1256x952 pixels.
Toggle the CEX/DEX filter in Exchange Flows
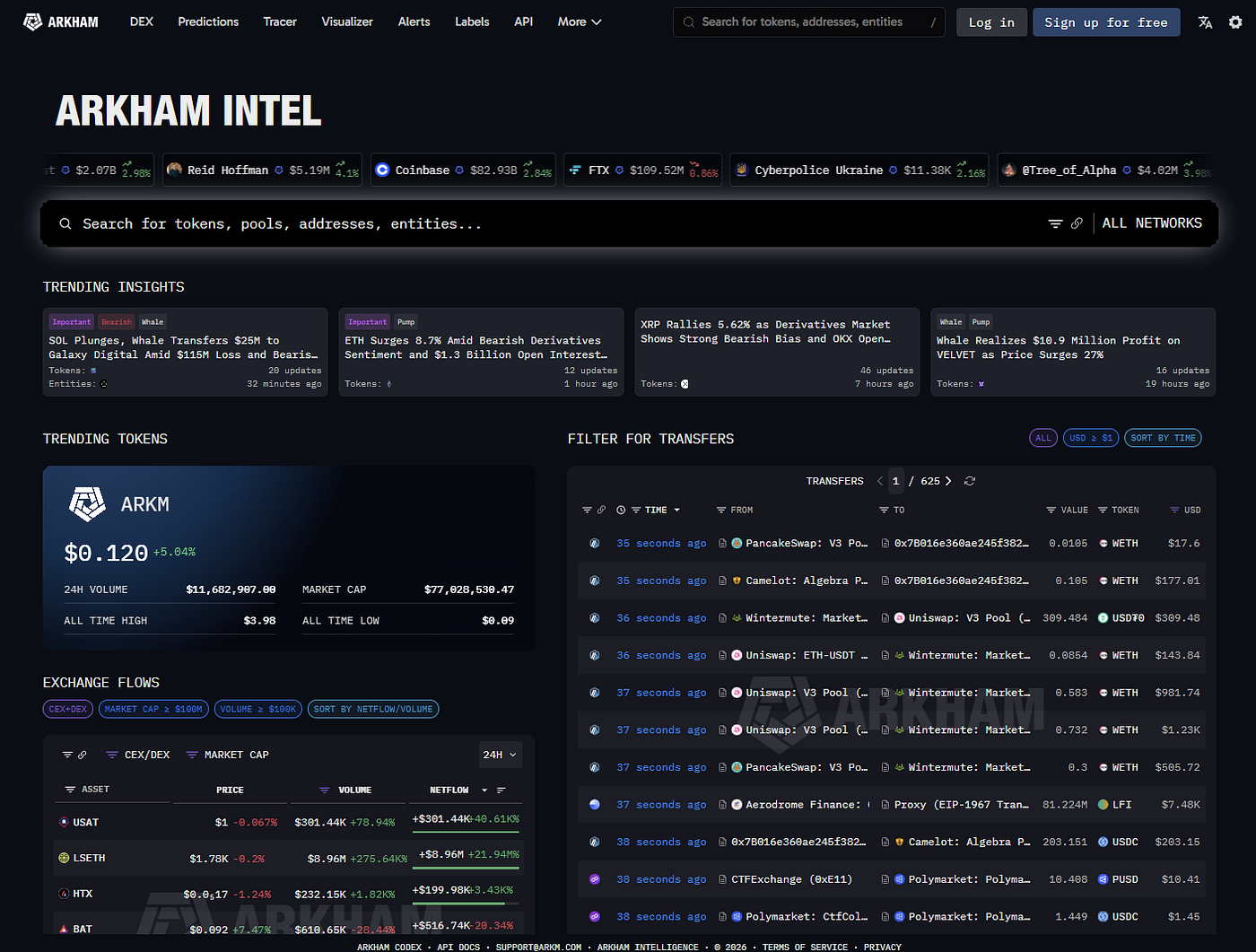tap(138, 755)
